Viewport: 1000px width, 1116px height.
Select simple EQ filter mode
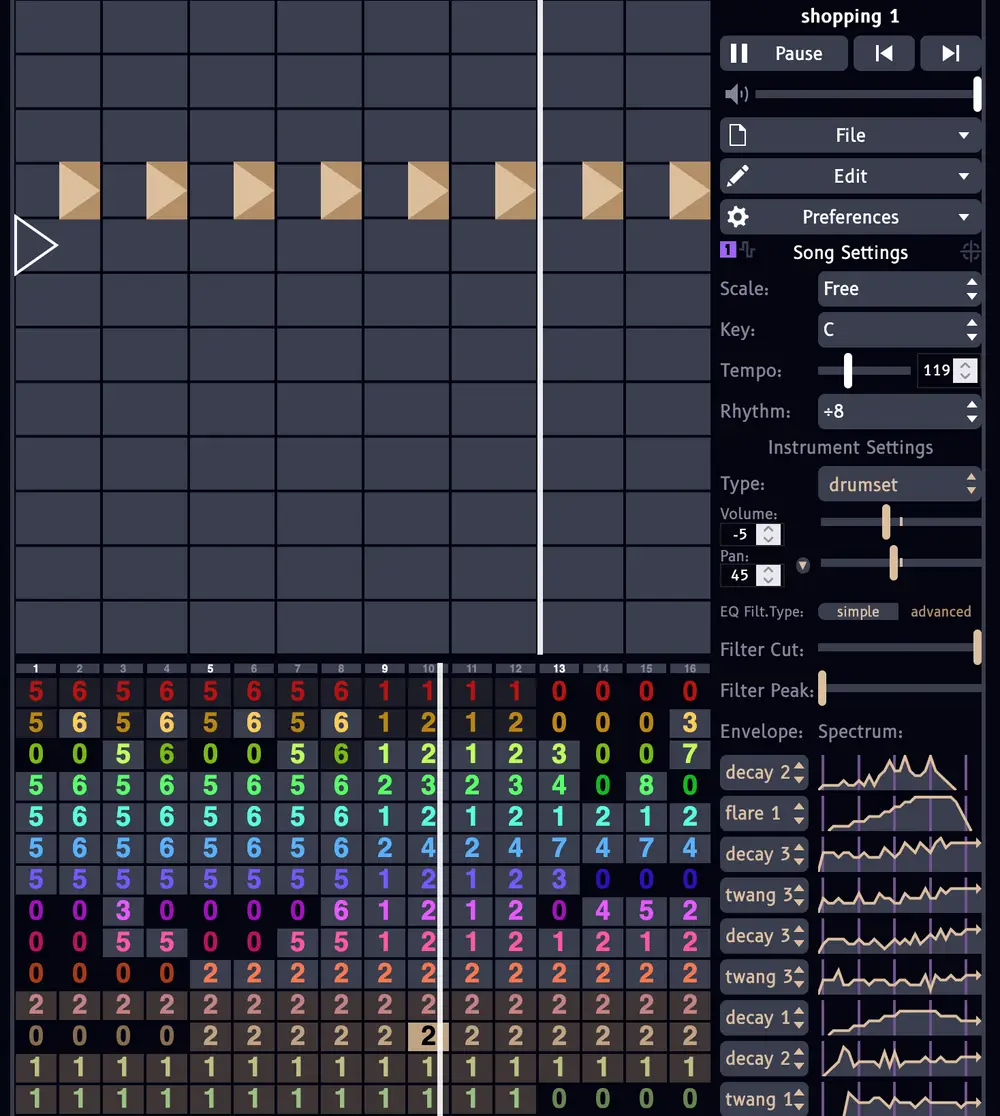pyautogui.click(x=858, y=611)
